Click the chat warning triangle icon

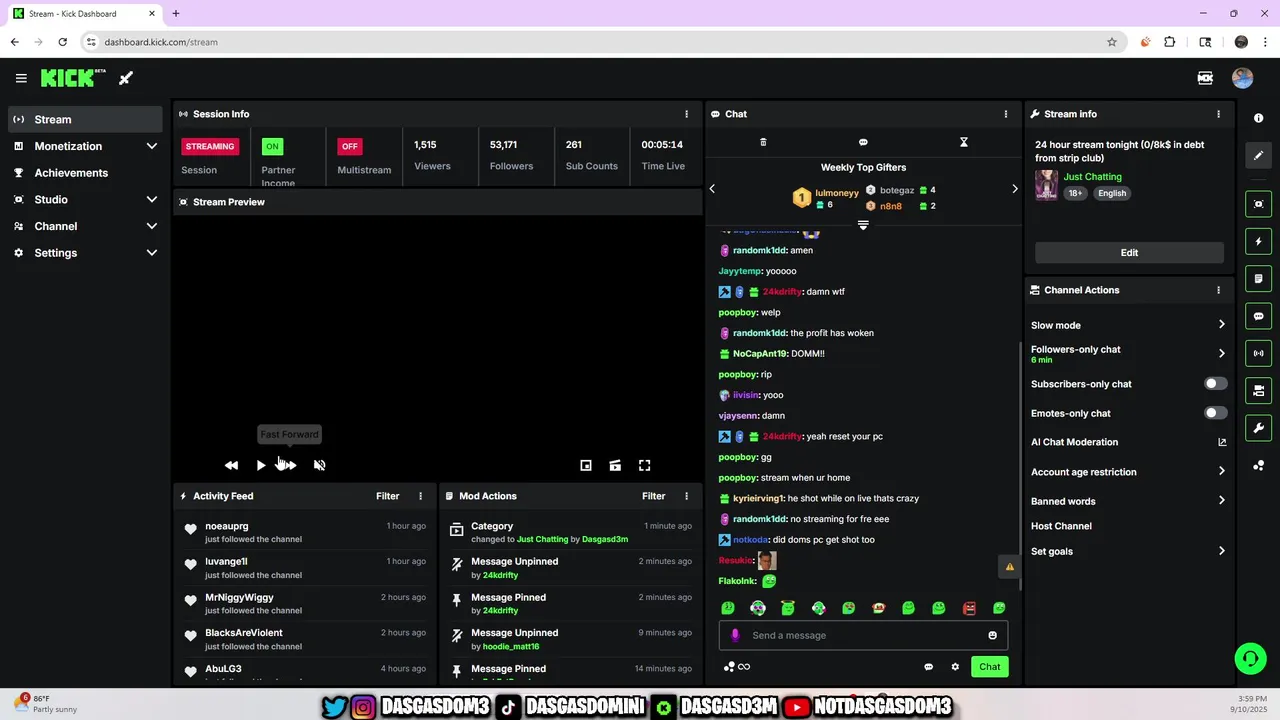(1009, 566)
